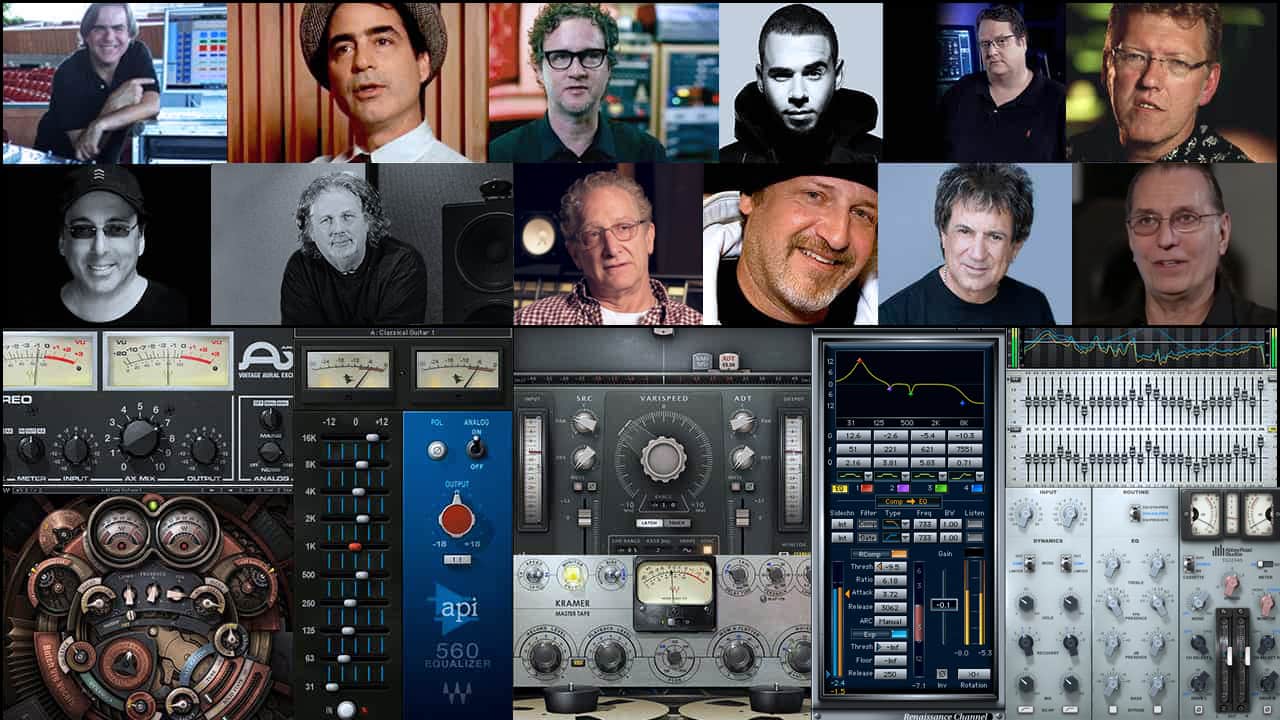Viewport: 1280px width, 720px height.
Task: Click the OUTPUT knob on the Aphex exciter
Action: click(205, 449)
